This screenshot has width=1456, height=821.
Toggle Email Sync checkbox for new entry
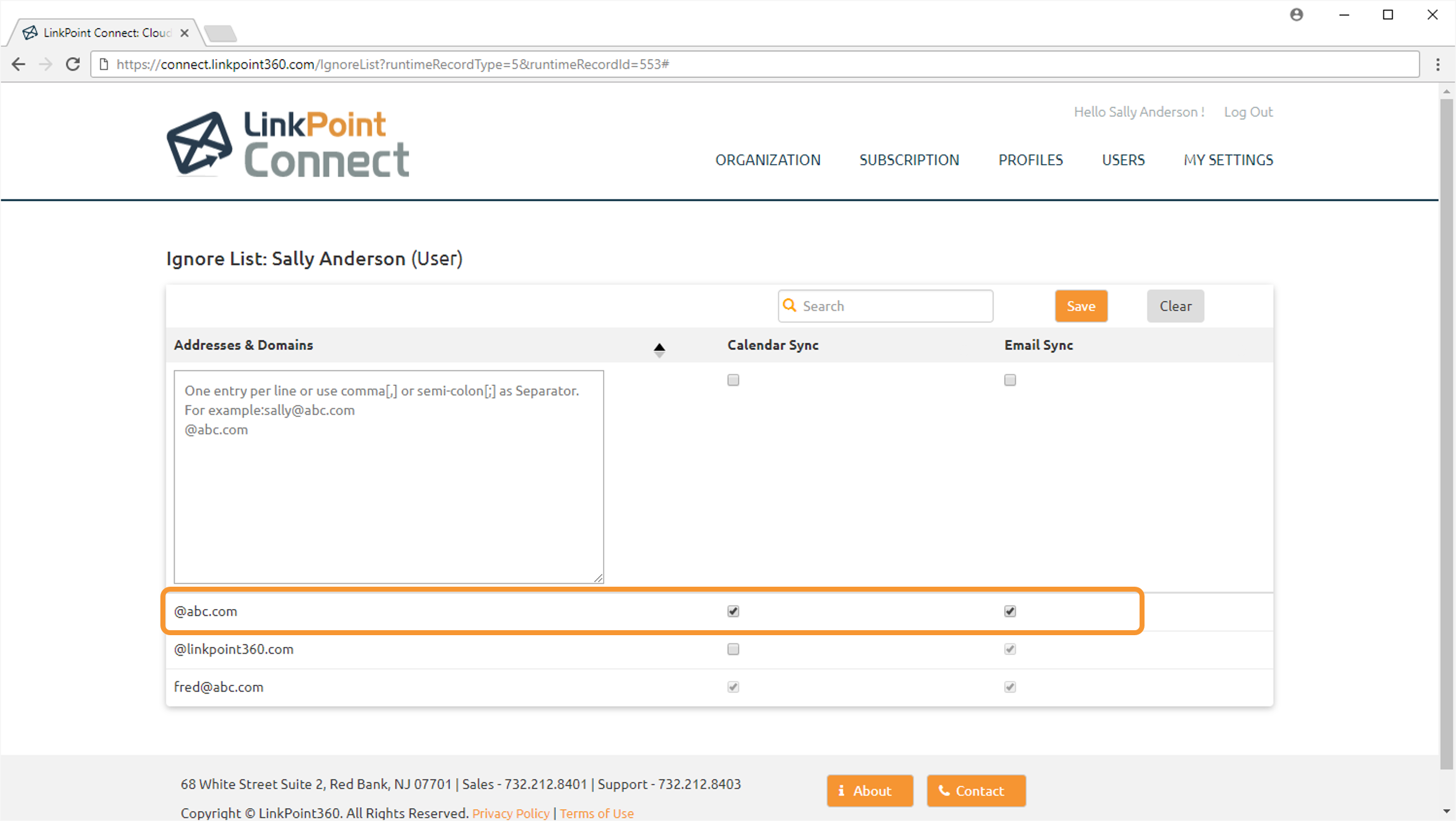(1010, 380)
